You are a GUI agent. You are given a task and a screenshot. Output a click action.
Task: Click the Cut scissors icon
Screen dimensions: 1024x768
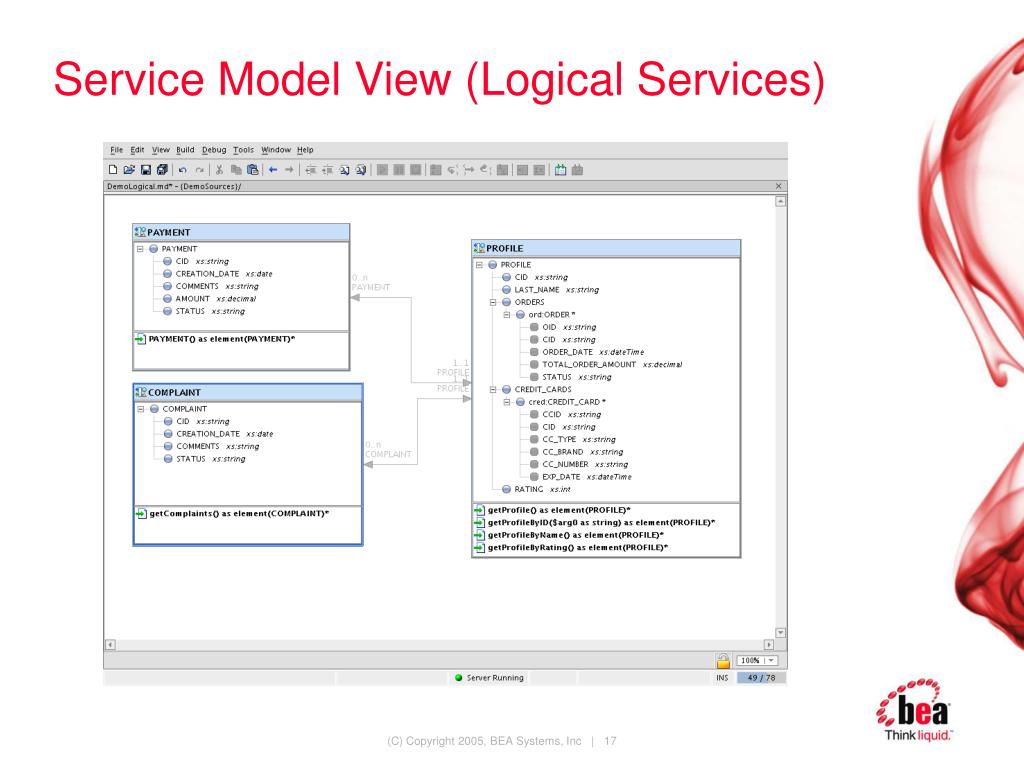pyautogui.click(x=219, y=170)
